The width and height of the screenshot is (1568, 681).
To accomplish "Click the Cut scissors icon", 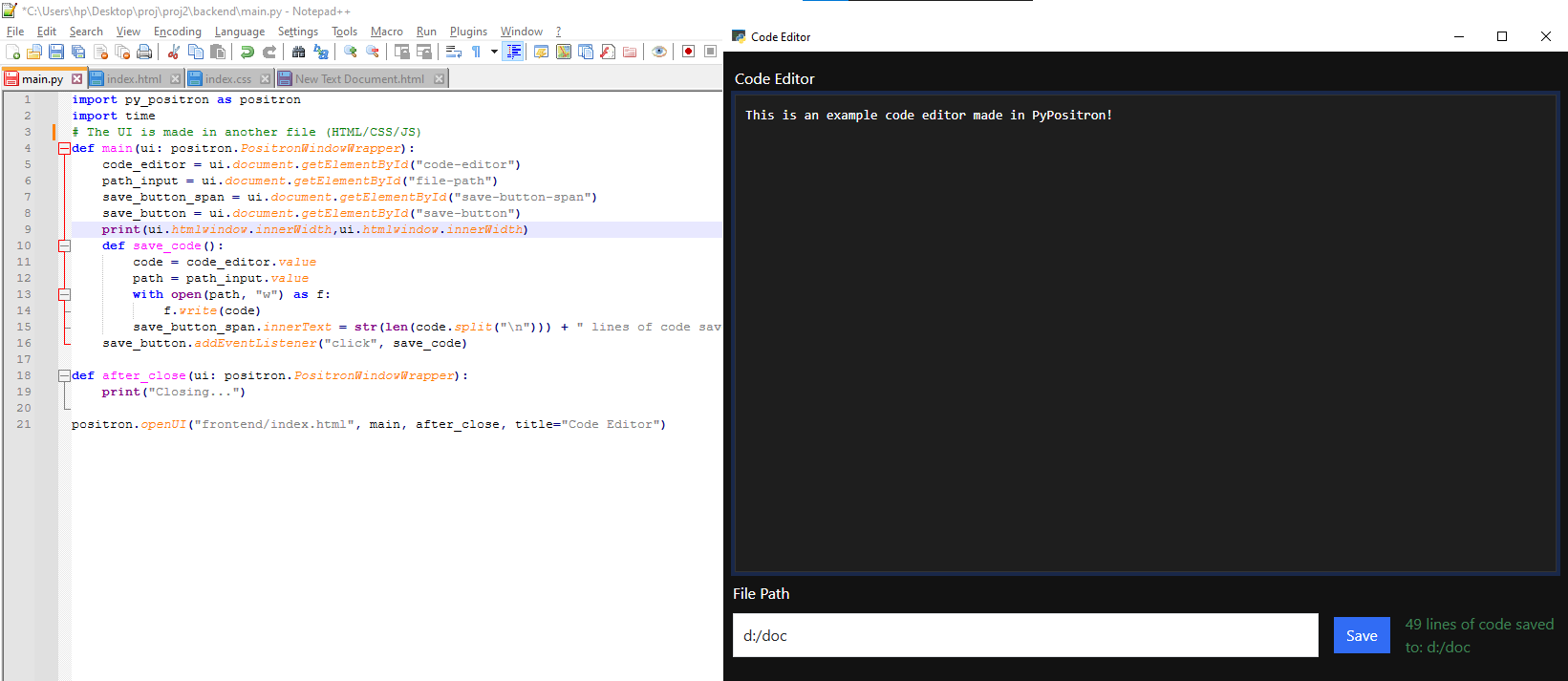I will (173, 52).
